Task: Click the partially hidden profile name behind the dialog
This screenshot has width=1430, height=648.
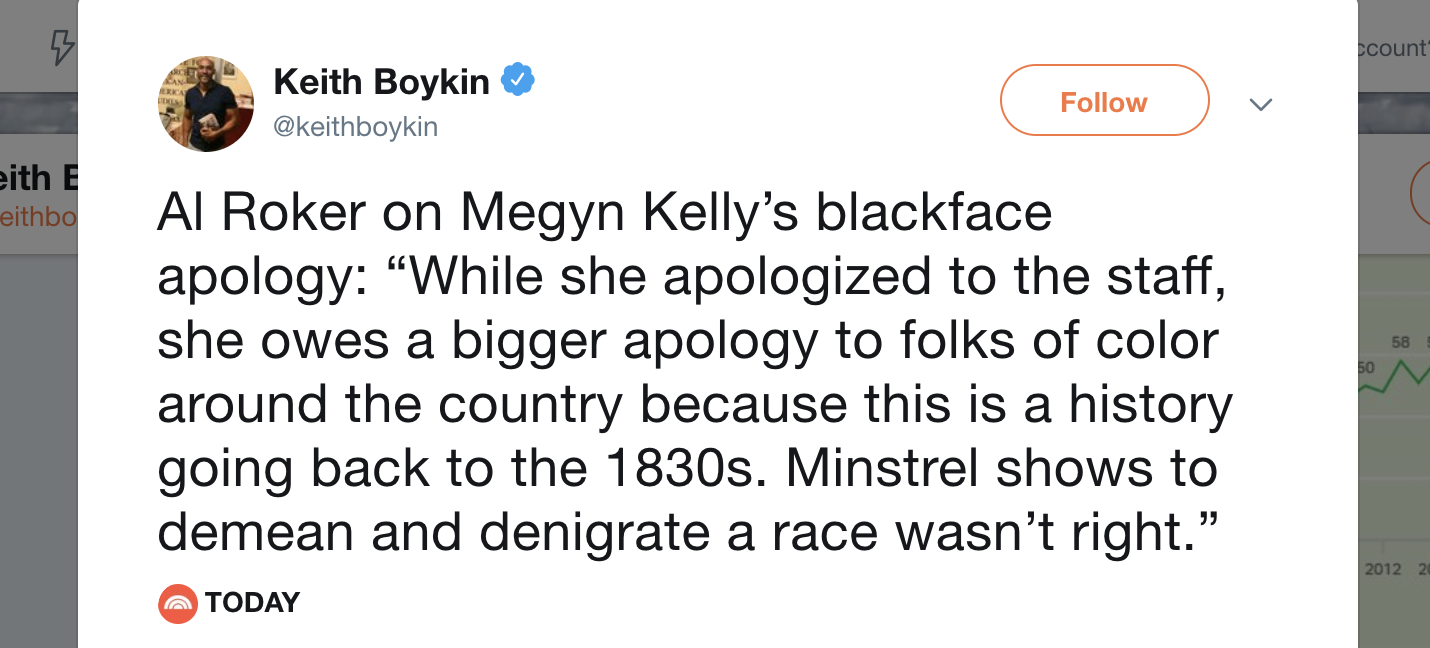Action: (x=39, y=178)
